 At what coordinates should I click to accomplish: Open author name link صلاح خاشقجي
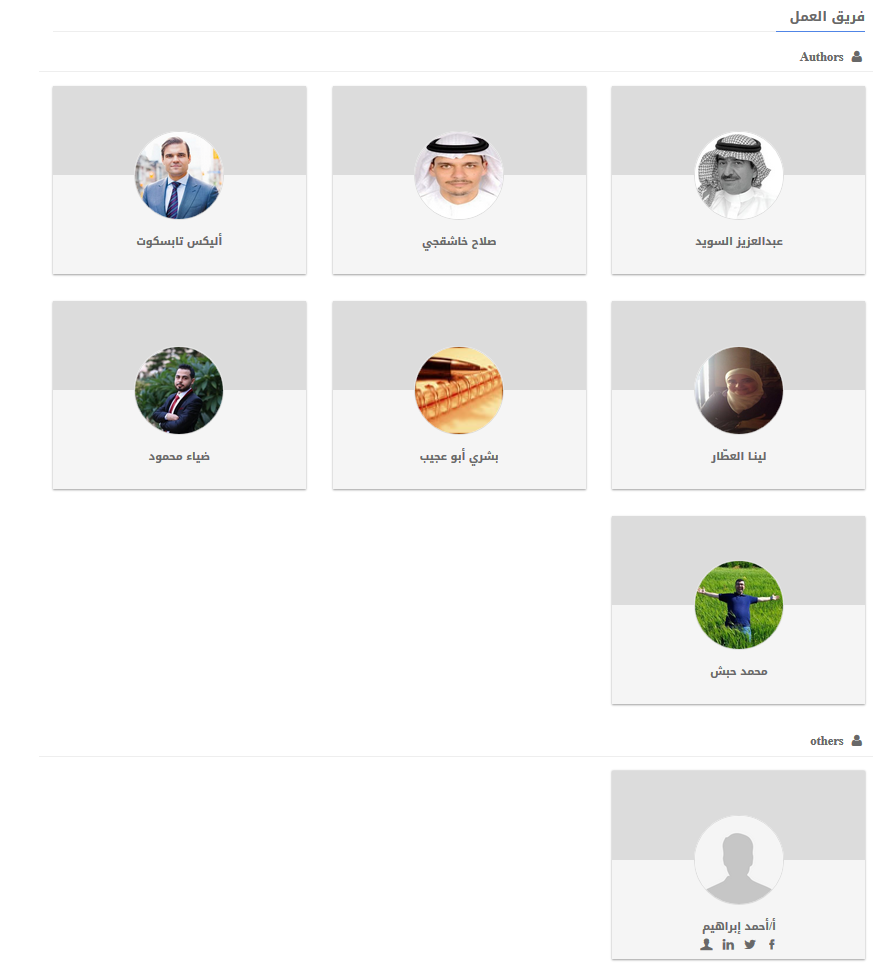pyautogui.click(x=459, y=241)
